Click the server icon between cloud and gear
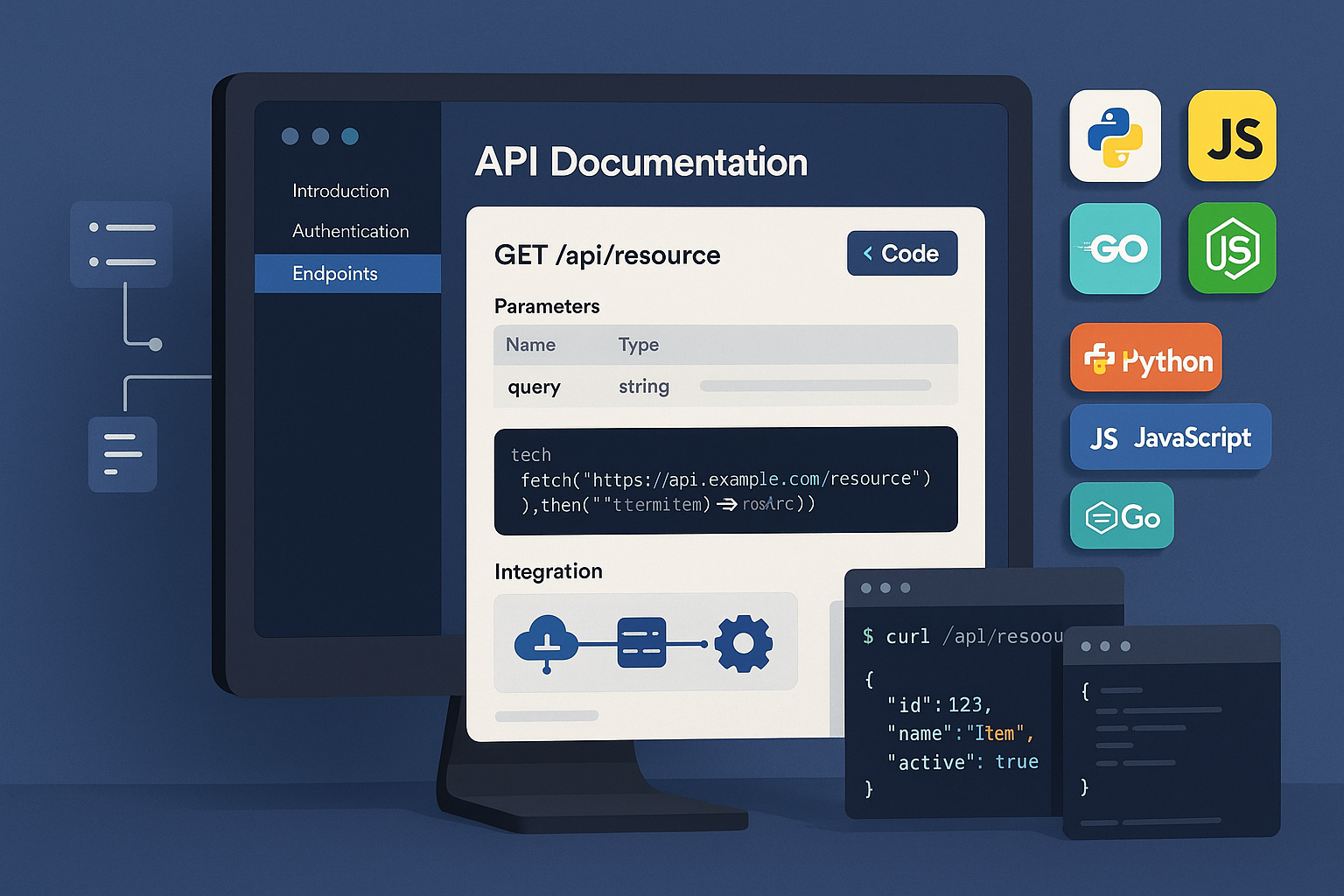The image size is (1344, 896). pos(641,643)
